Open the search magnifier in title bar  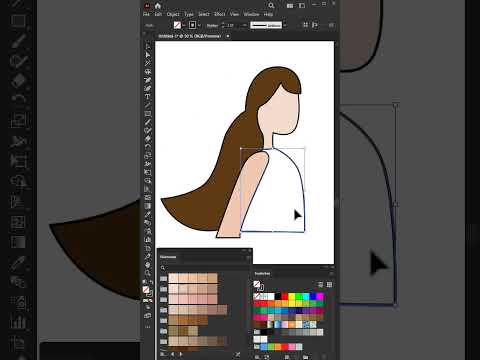(x=271, y=5)
